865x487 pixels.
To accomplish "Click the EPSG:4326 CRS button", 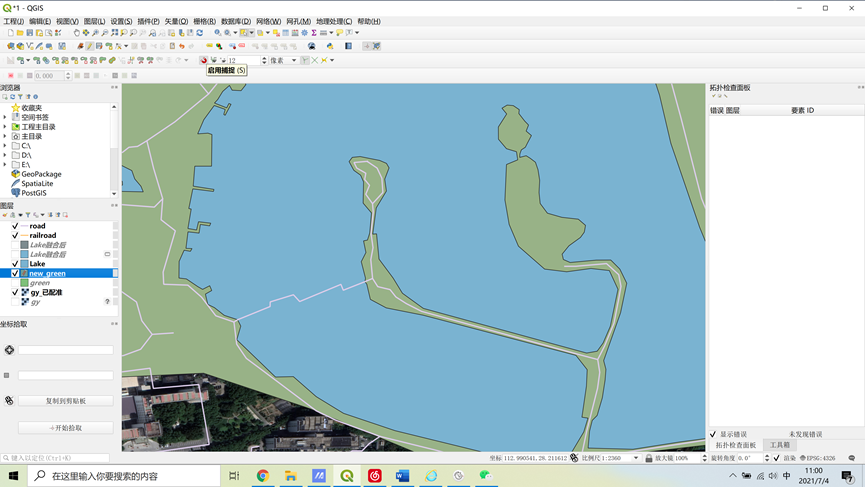I will pyautogui.click(x=818, y=458).
